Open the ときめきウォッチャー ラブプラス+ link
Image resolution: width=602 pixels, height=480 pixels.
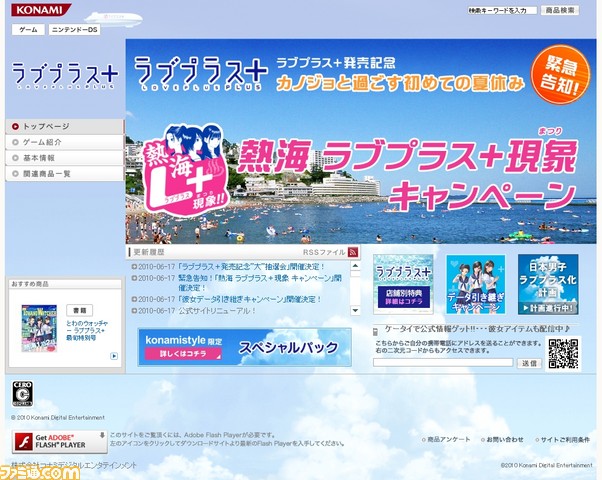pos(87,331)
